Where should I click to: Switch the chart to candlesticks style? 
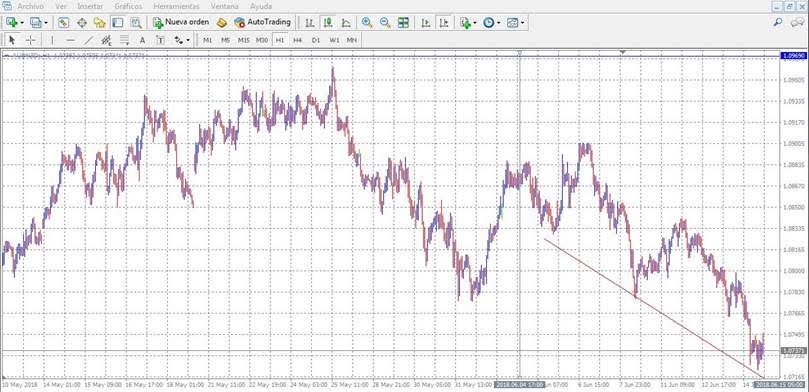[328, 23]
